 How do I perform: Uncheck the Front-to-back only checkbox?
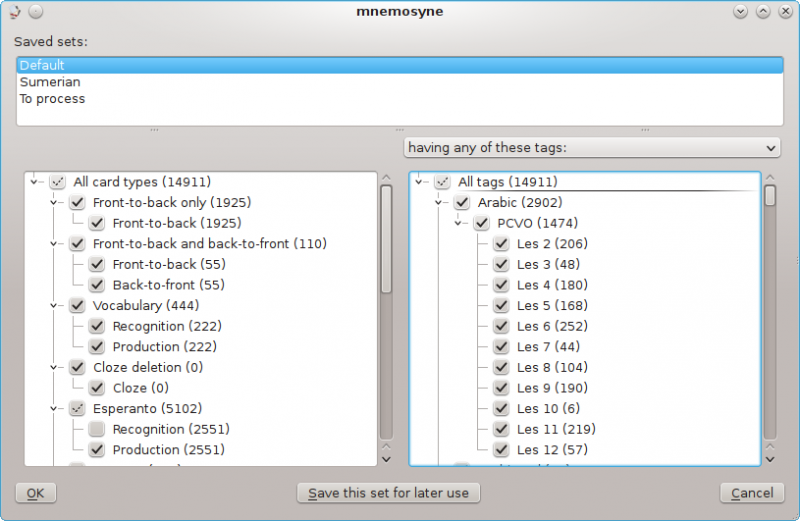(x=77, y=203)
